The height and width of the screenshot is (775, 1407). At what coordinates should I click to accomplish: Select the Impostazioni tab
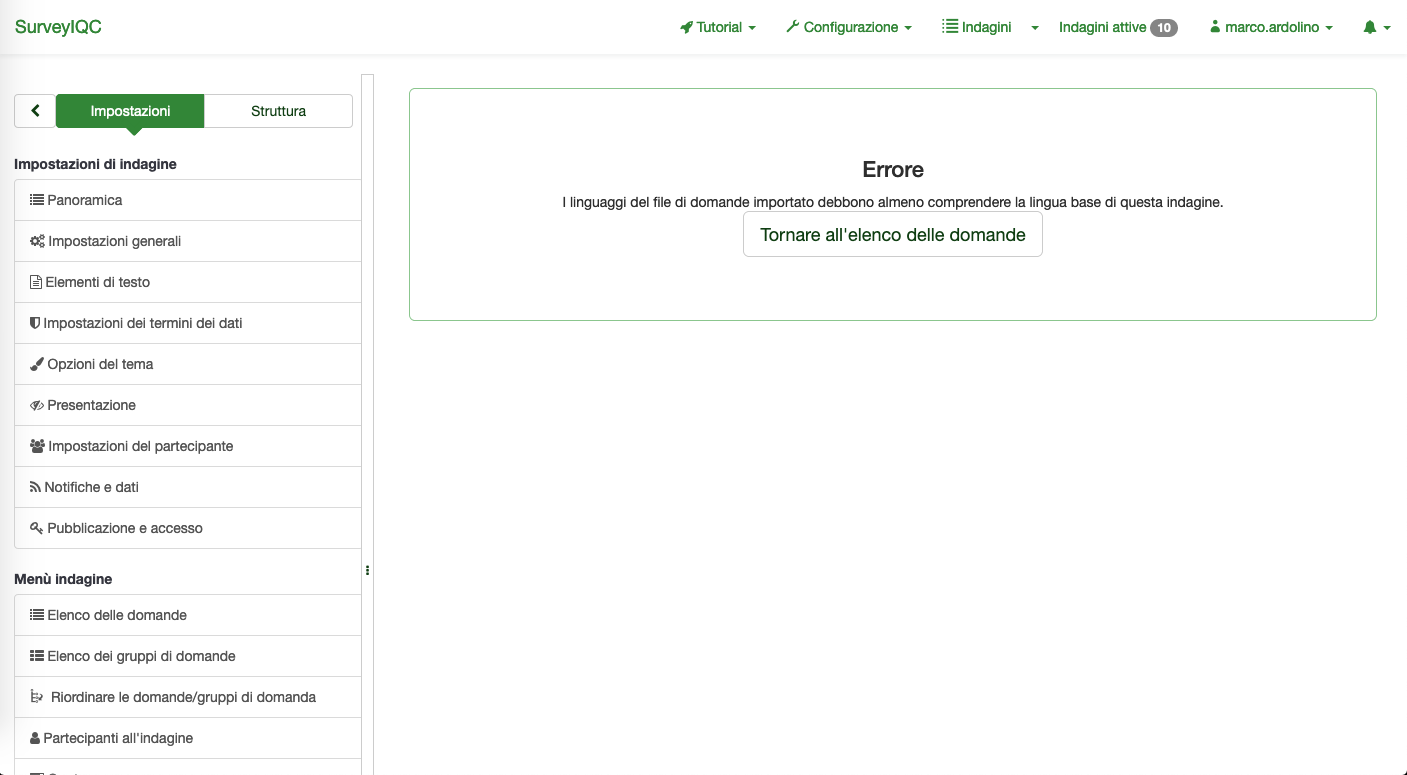tap(130, 111)
